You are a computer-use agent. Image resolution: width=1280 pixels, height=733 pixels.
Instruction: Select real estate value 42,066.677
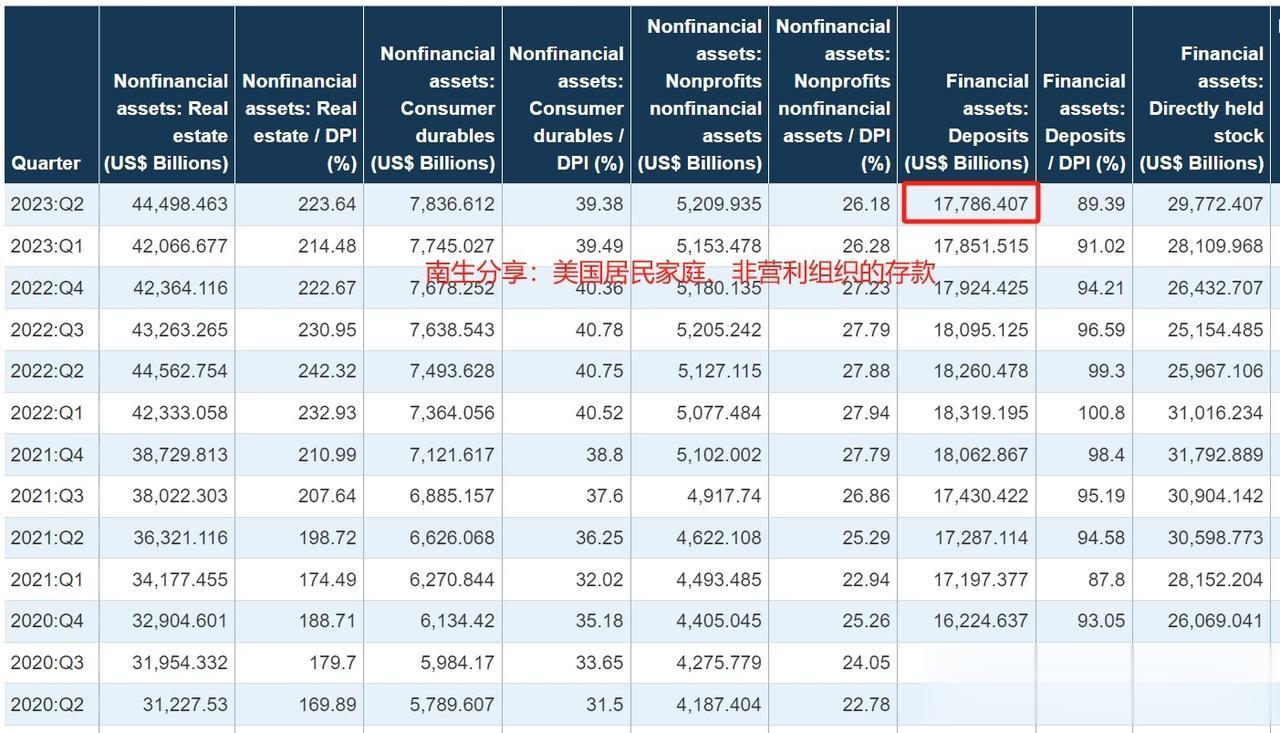tap(180, 246)
